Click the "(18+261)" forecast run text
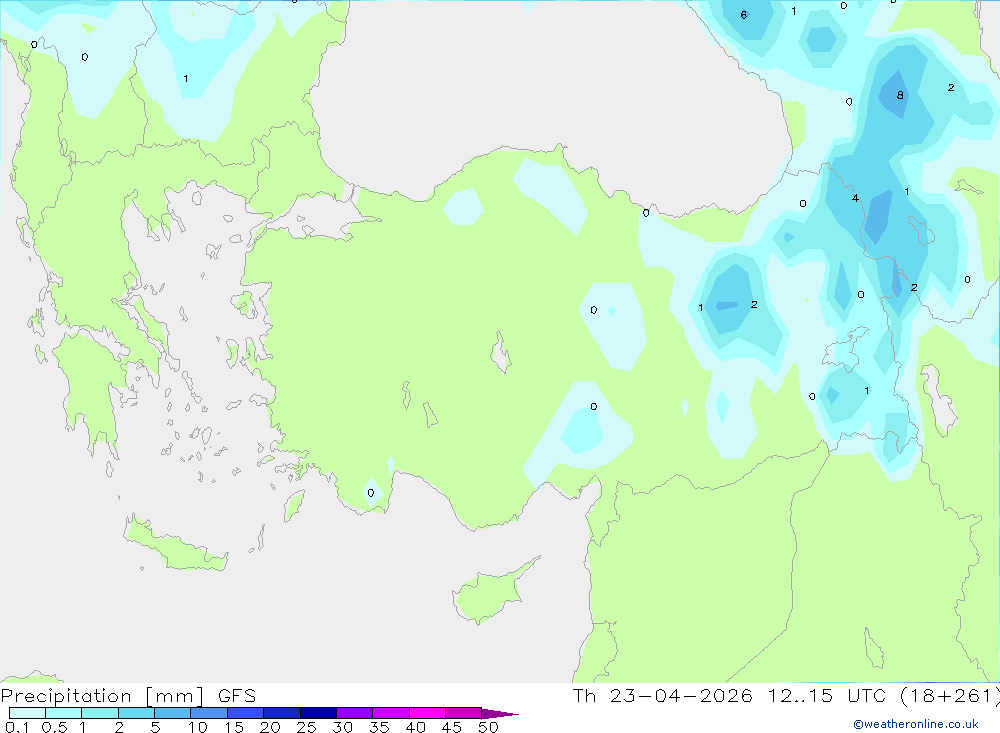 pos(950,695)
